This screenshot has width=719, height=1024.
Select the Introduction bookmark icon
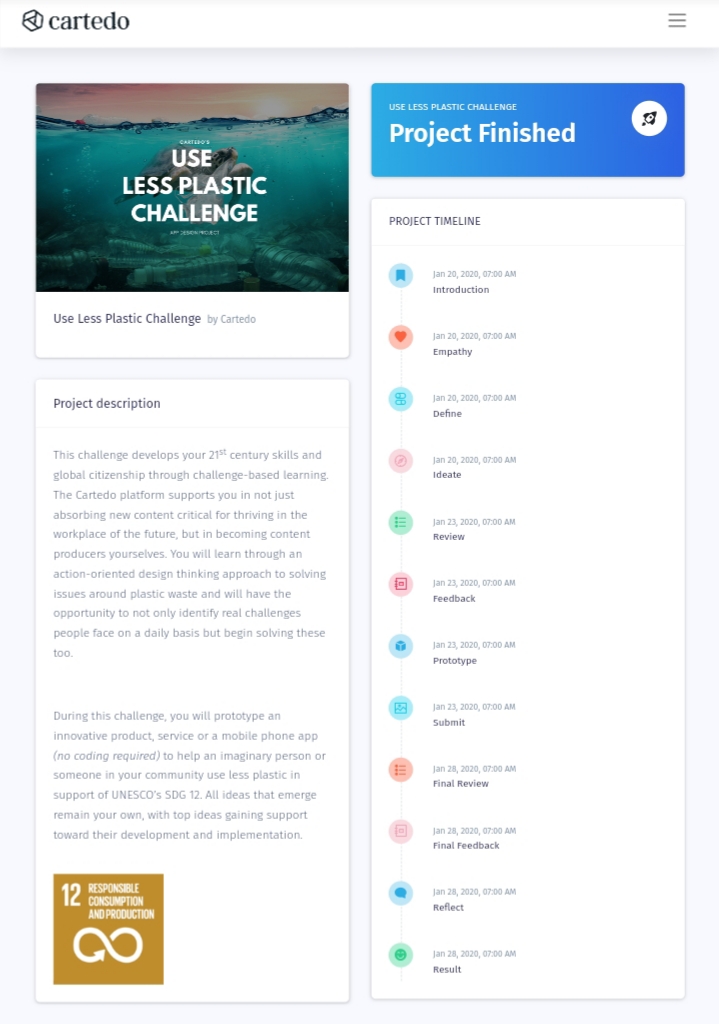(401, 276)
